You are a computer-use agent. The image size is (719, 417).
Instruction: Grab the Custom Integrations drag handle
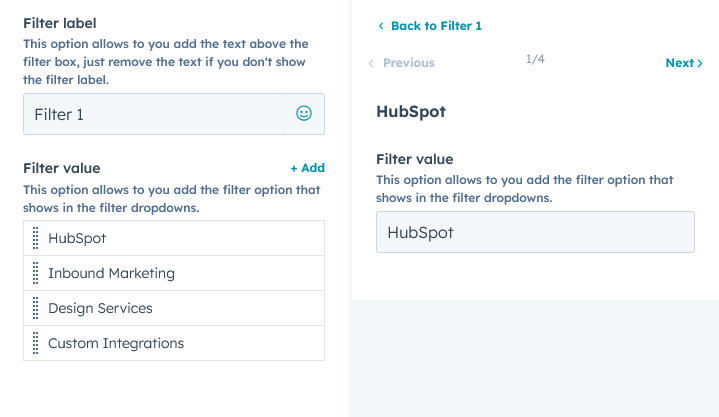point(36,343)
